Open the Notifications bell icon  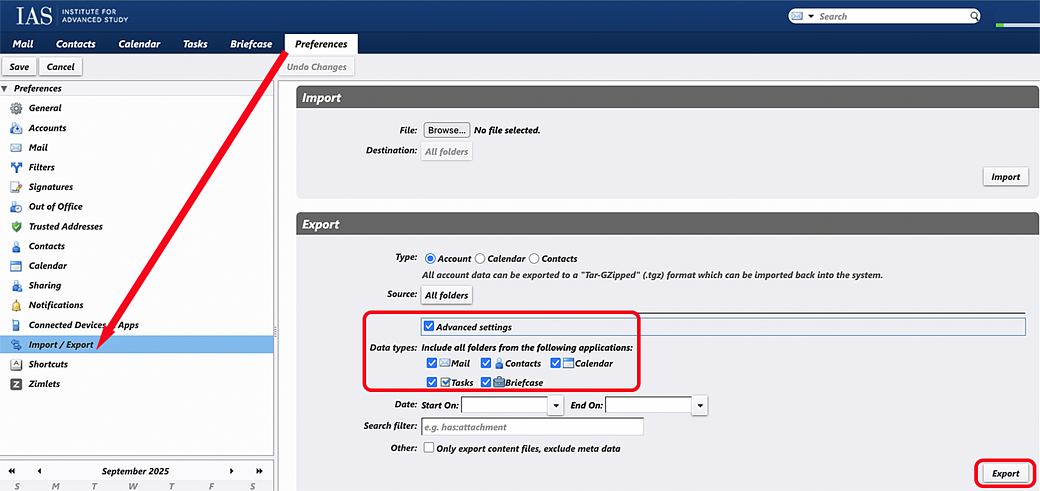pos(17,305)
